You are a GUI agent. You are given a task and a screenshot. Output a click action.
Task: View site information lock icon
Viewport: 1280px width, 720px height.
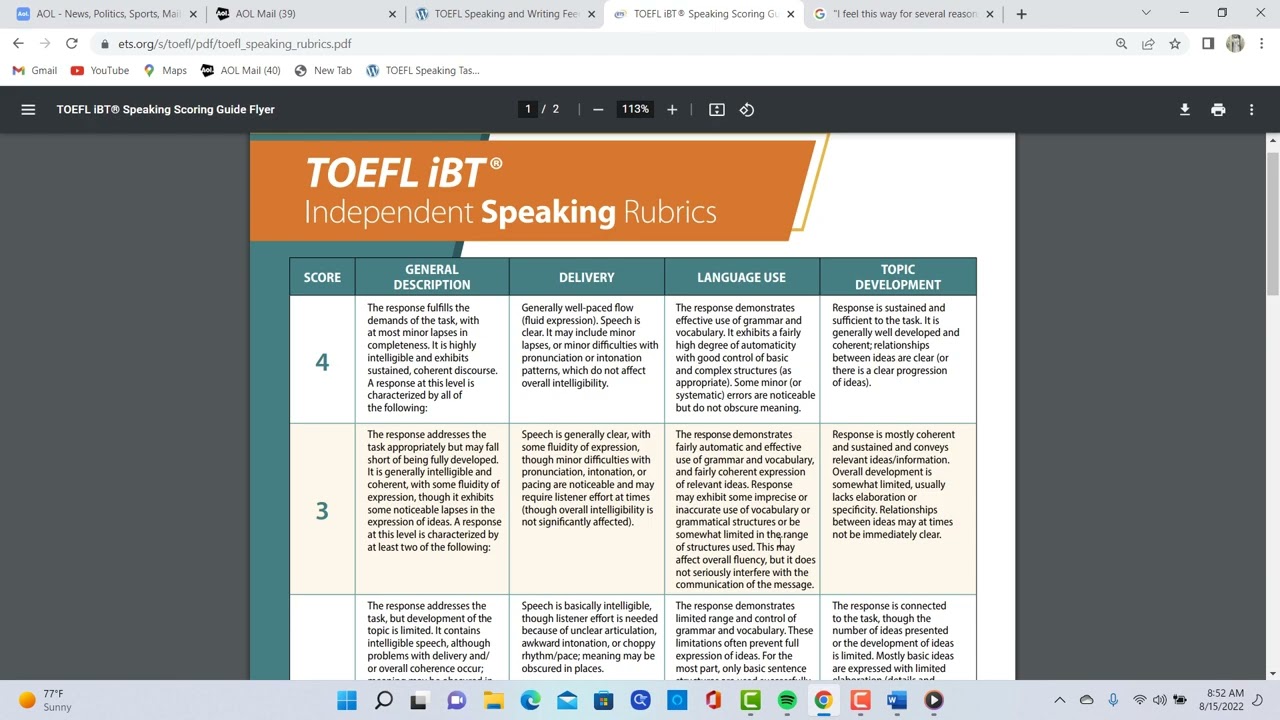coord(105,44)
